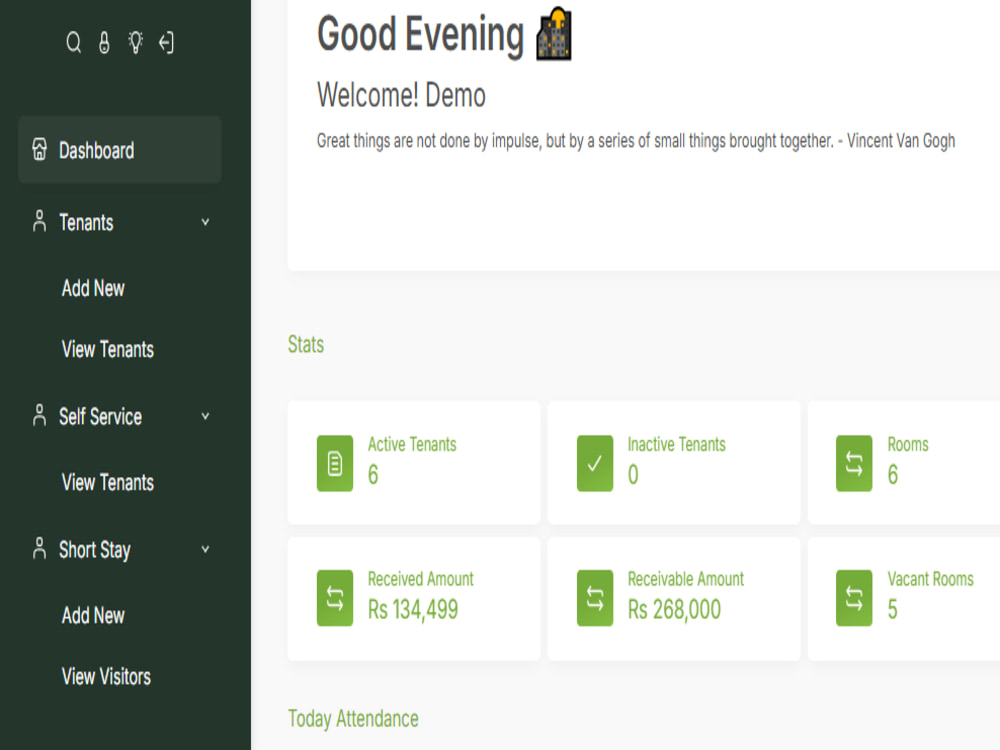
Task: Open View Tenants under Self Service
Action: click(x=108, y=482)
